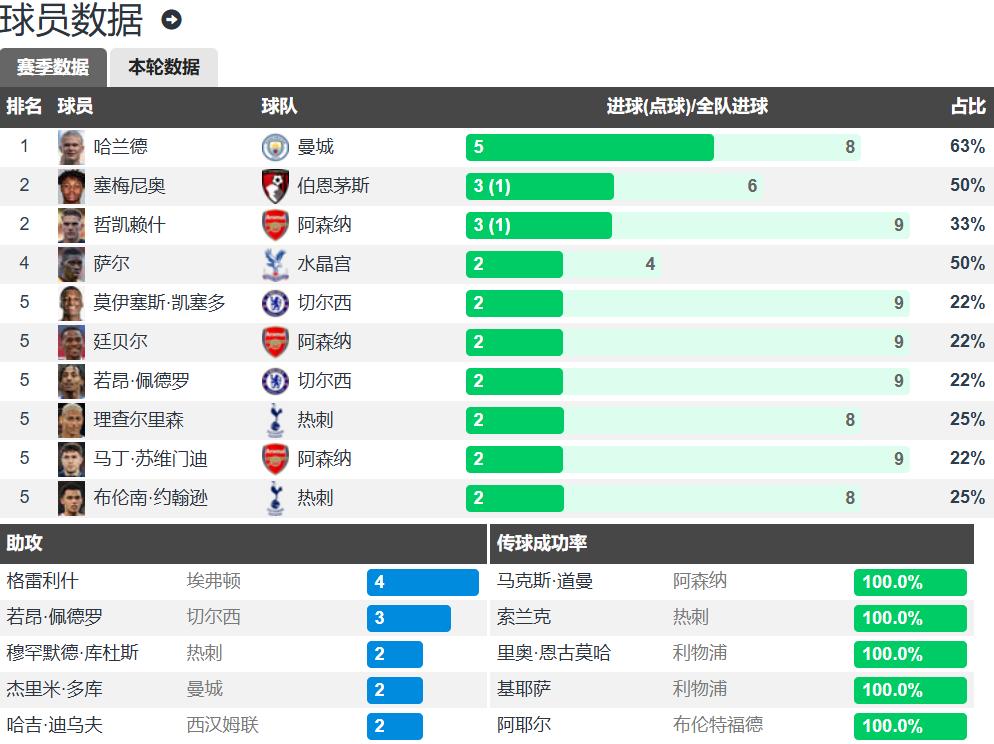Click 萨尔's player headshot
The height and width of the screenshot is (744, 994).
[71, 264]
